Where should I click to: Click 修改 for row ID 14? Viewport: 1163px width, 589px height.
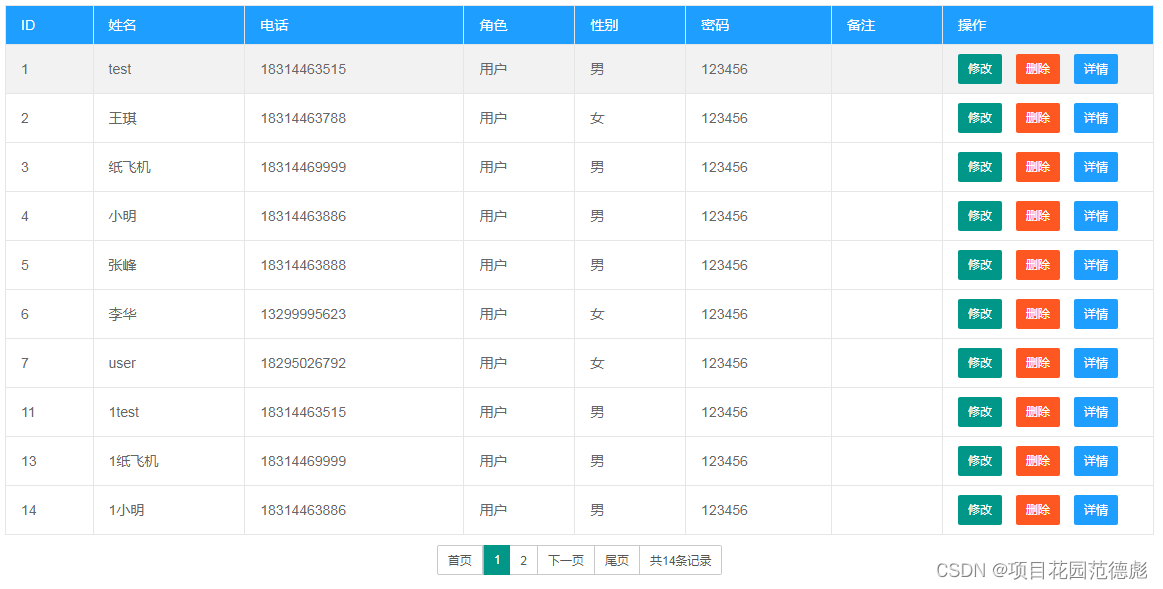click(x=979, y=510)
